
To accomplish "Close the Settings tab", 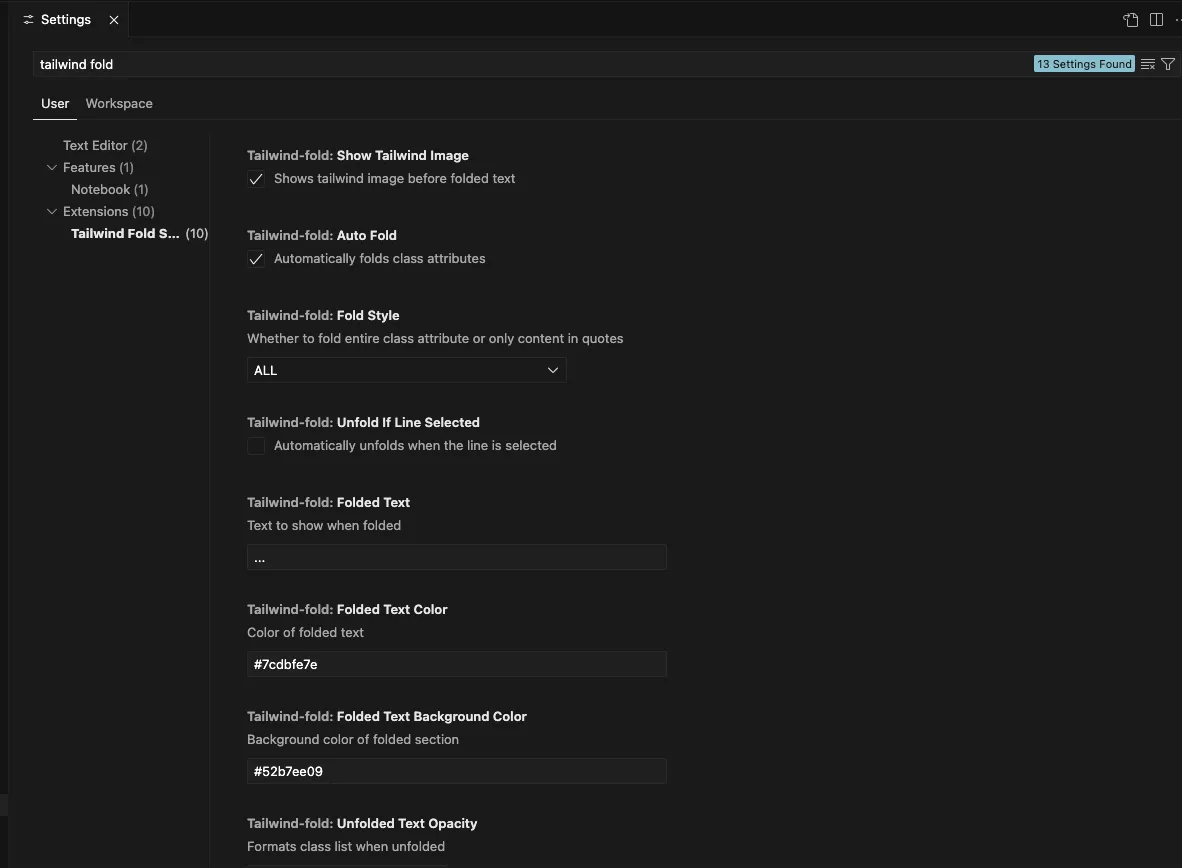I will click(114, 20).
